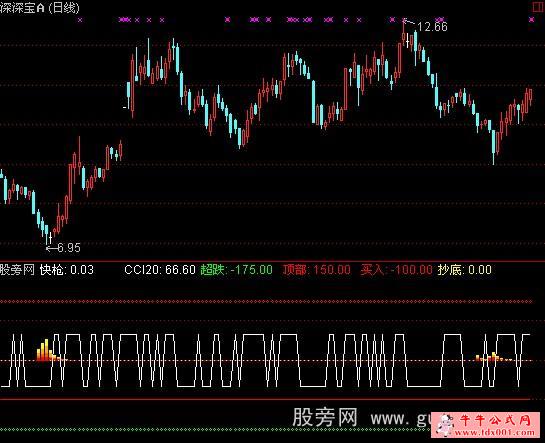Click the 股旁网 indicator name label
This screenshot has width=545, height=443.
coord(17,270)
